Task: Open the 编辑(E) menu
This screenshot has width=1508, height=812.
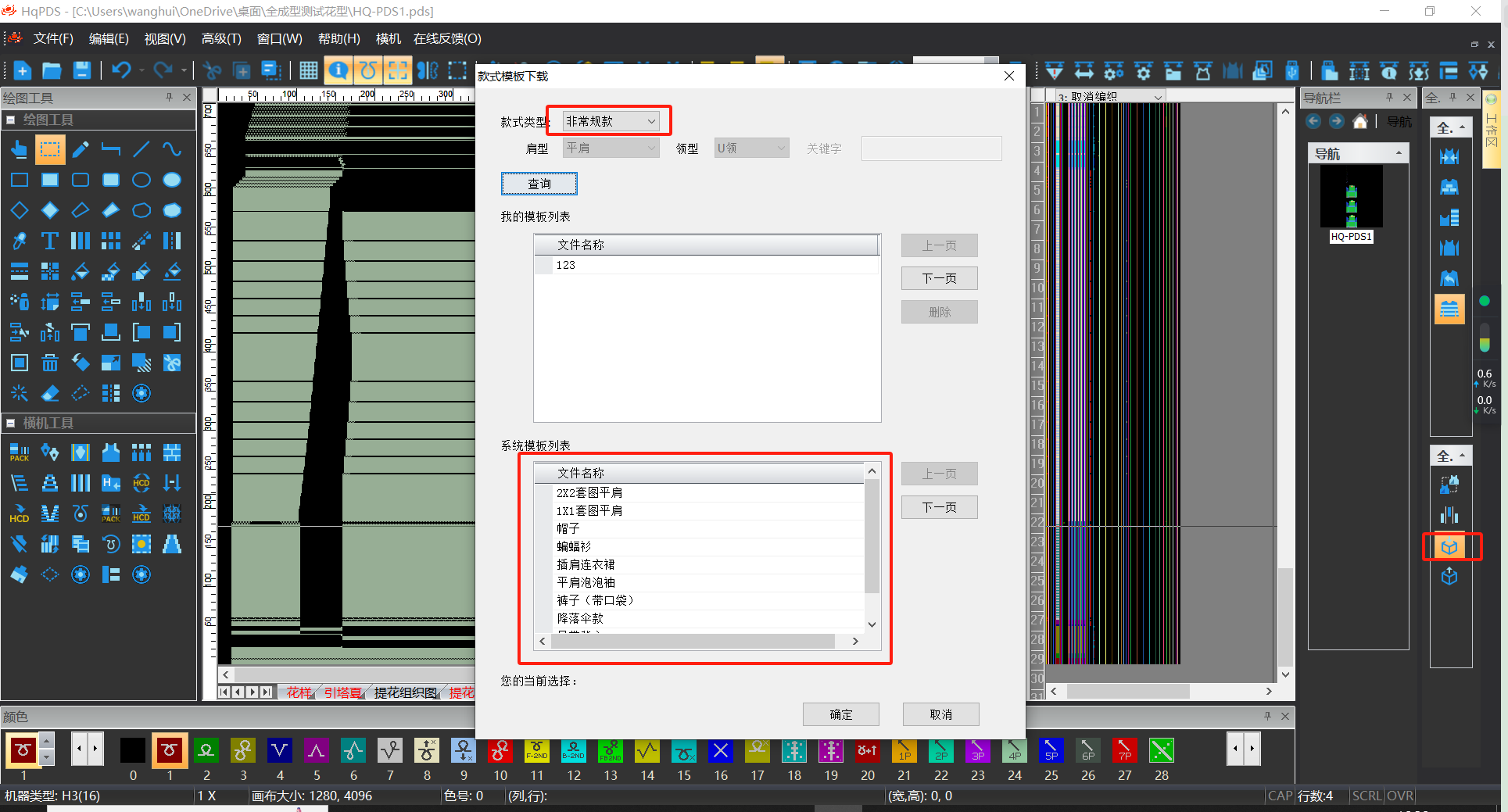Action: pyautogui.click(x=109, y=38)
